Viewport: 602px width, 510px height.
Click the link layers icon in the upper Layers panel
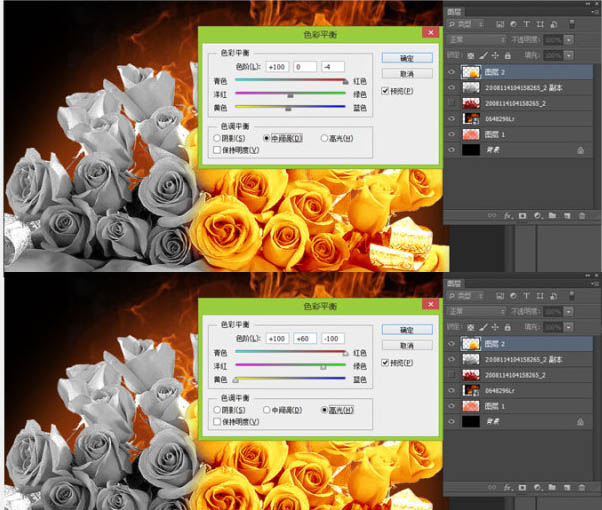coord(492,215)
